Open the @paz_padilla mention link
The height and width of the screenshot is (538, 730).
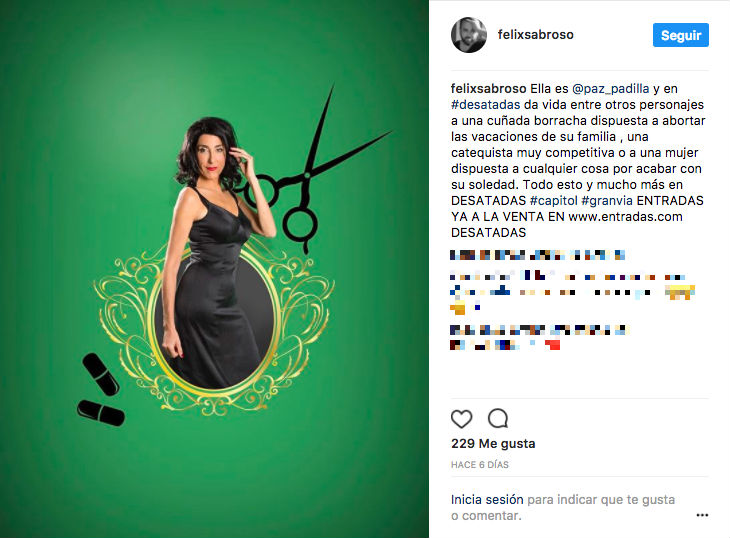[x=610, y=88]
